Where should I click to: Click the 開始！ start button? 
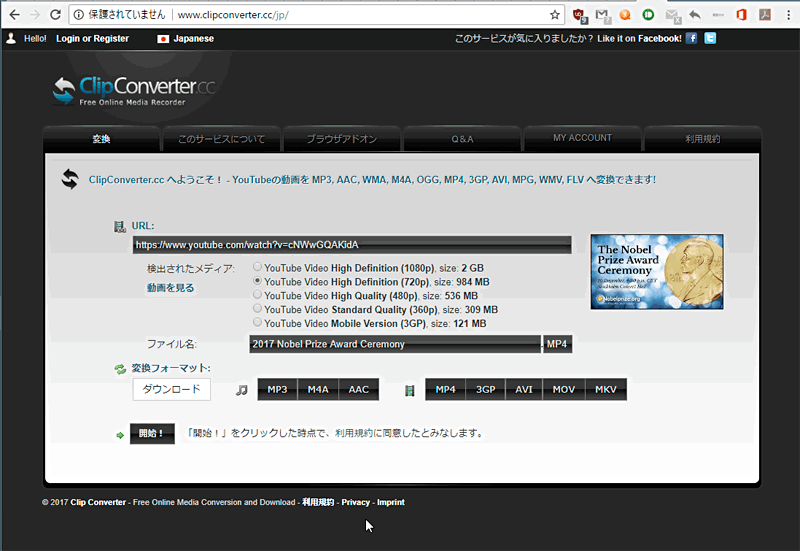[152, 434]
